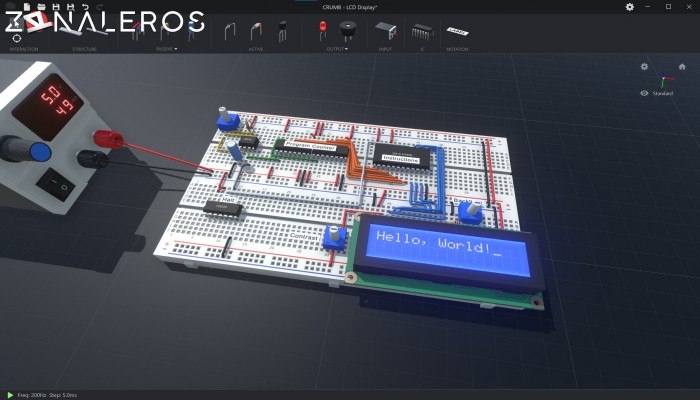
Task: Click the Save As disk icon
Action: click(71, 7)
